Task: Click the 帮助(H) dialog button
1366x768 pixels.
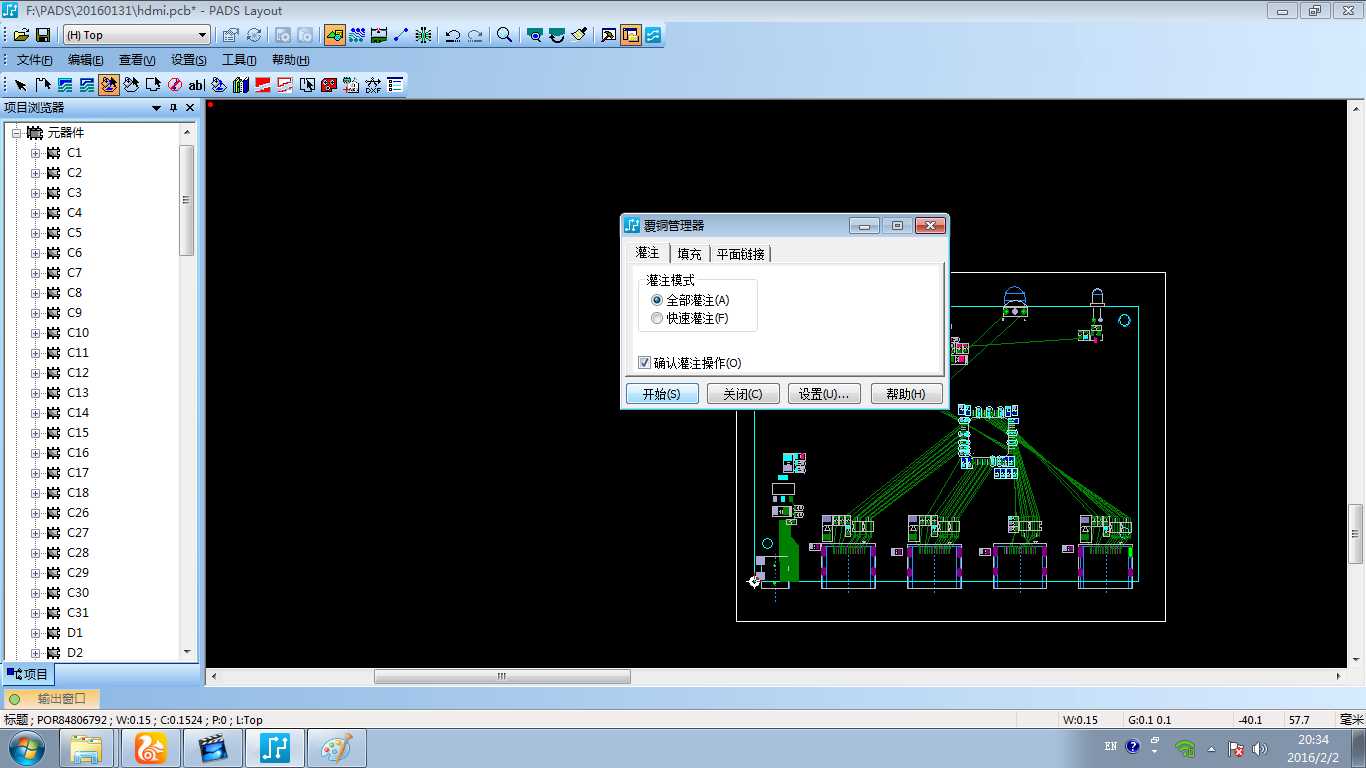Action: point(906,394)
